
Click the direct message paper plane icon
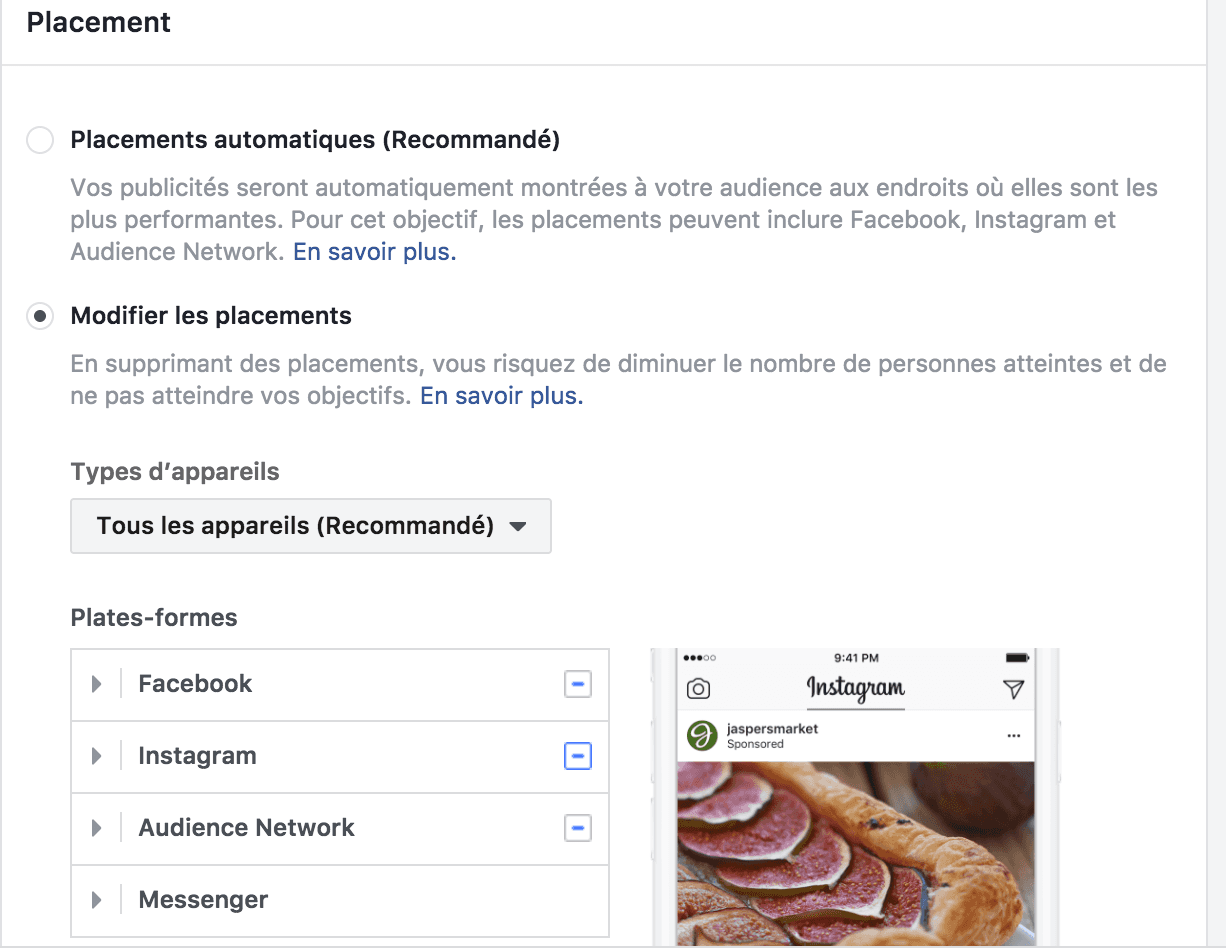tap(1013, 689)
